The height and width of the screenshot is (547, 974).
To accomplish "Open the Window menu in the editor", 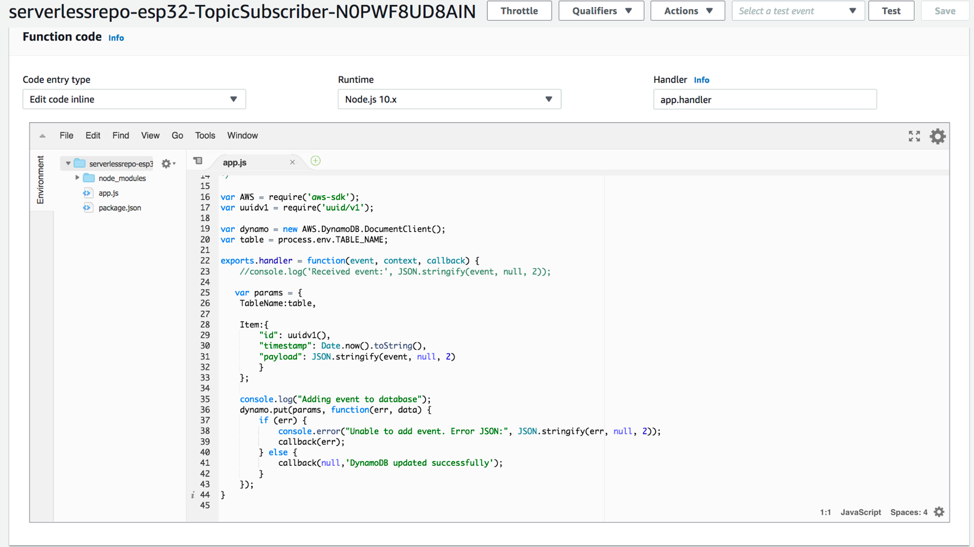I will click(242, 135).
